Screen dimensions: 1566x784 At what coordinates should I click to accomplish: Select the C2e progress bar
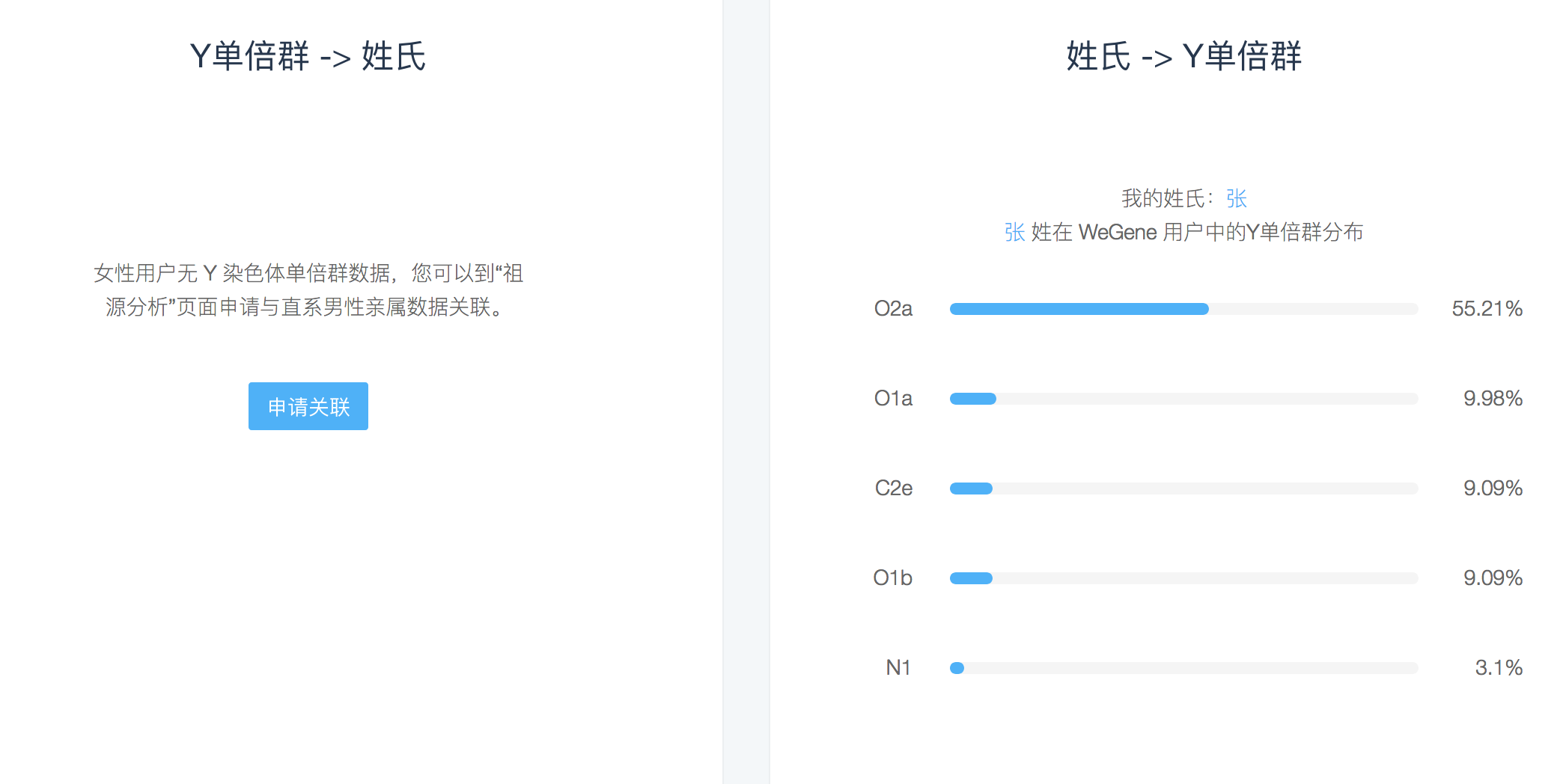[x=1183, y=489]
